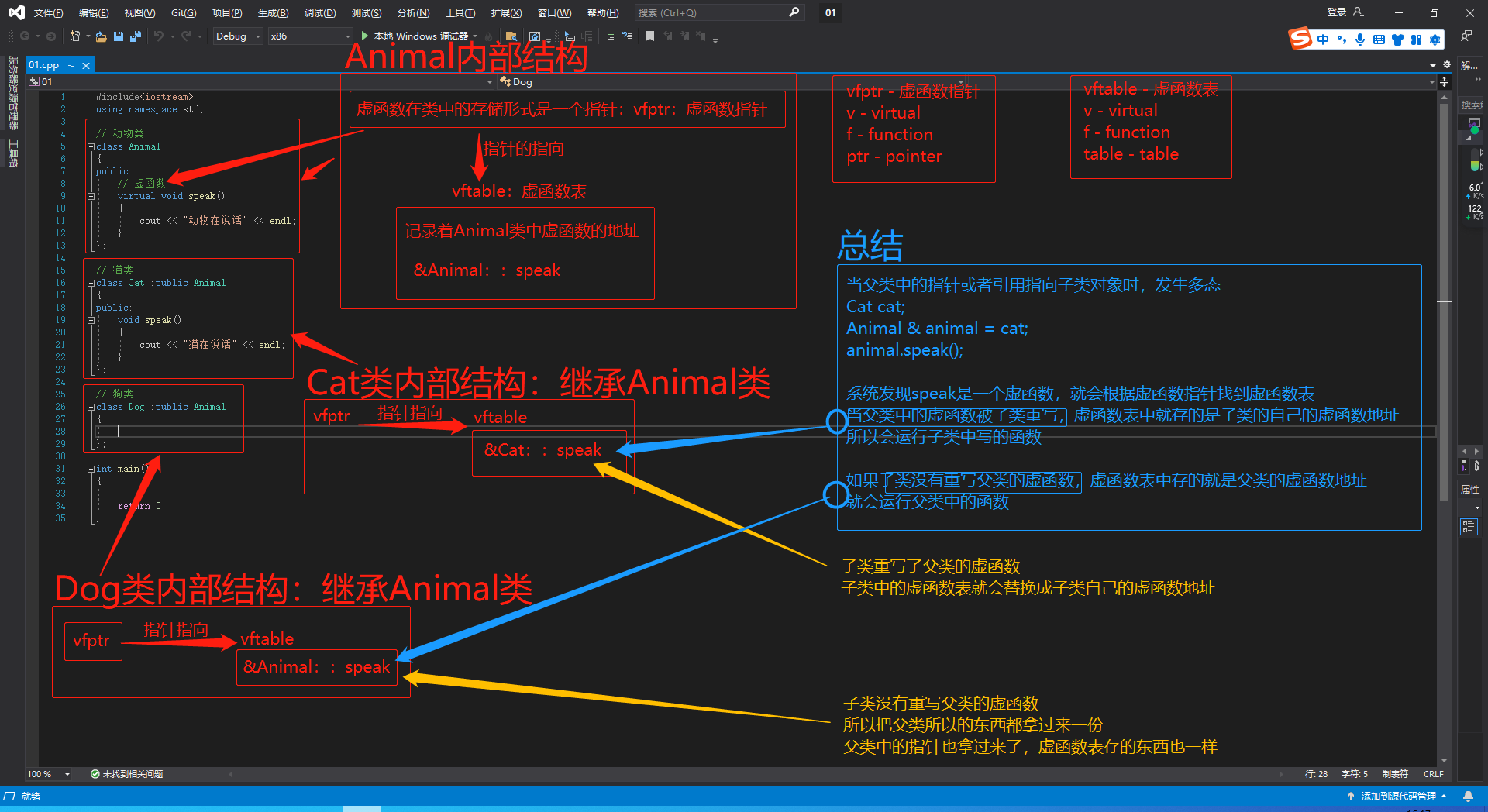Screen dimensions: 1488x812
Task: Open the 工具箱 side panel tab
Action: pos(13,153)
